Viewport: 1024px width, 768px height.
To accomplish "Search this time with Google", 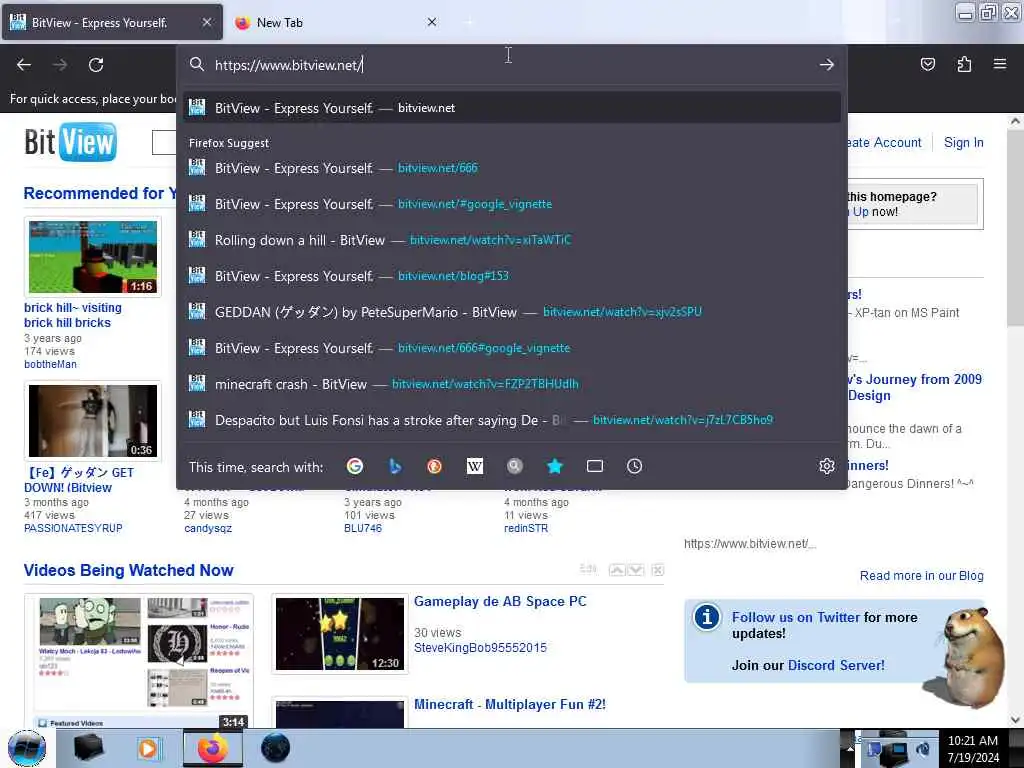I will (x=355, y=466).
